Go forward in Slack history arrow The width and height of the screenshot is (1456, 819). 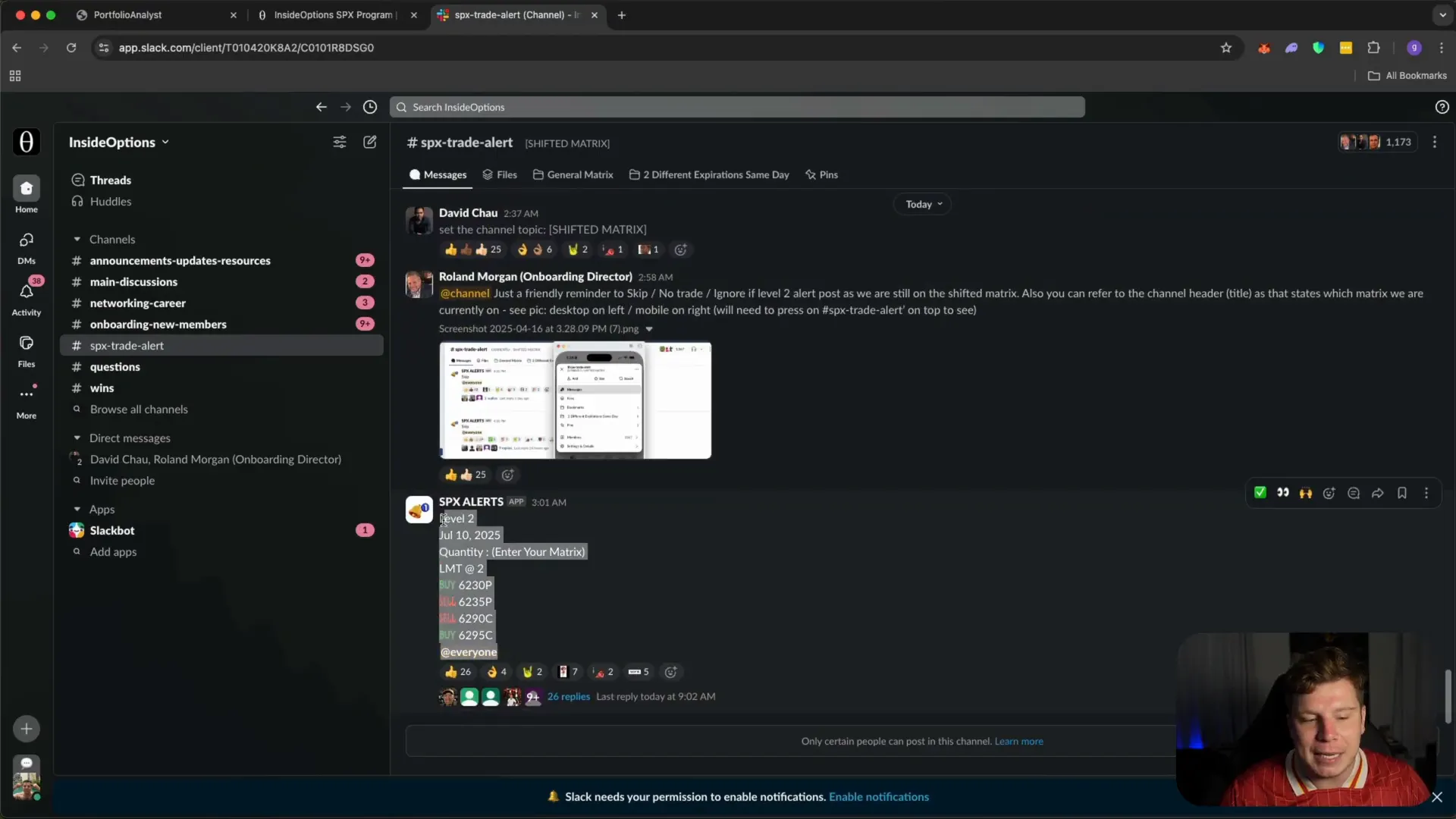[346, 107]
